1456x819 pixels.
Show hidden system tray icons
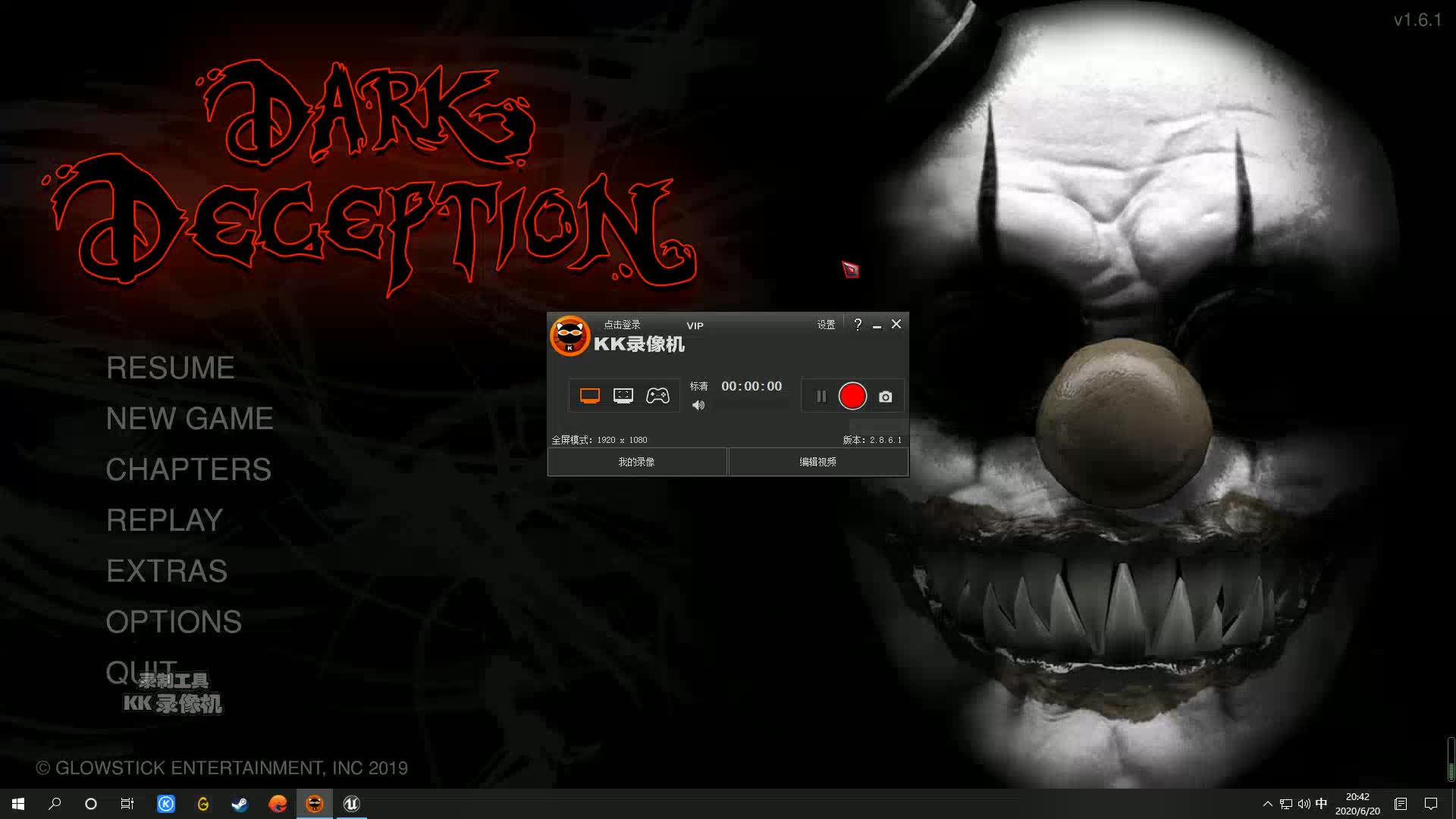1267,804
